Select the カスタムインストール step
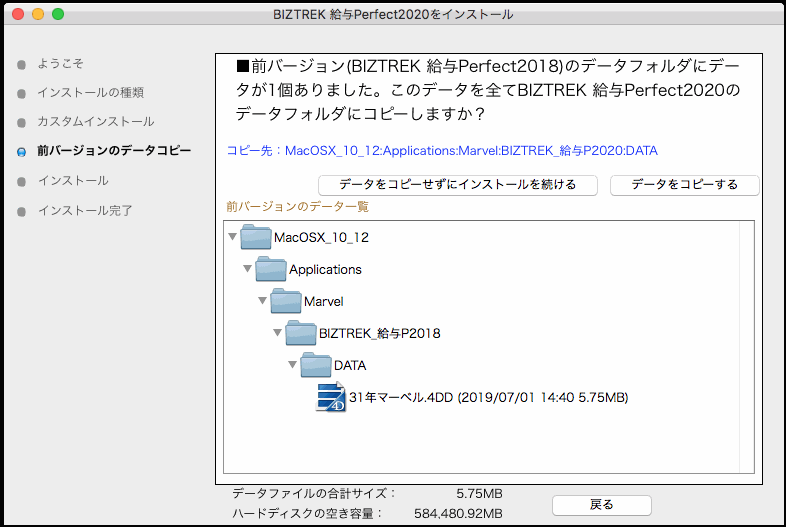Screen dimensions: 786x527 (95, 122)
